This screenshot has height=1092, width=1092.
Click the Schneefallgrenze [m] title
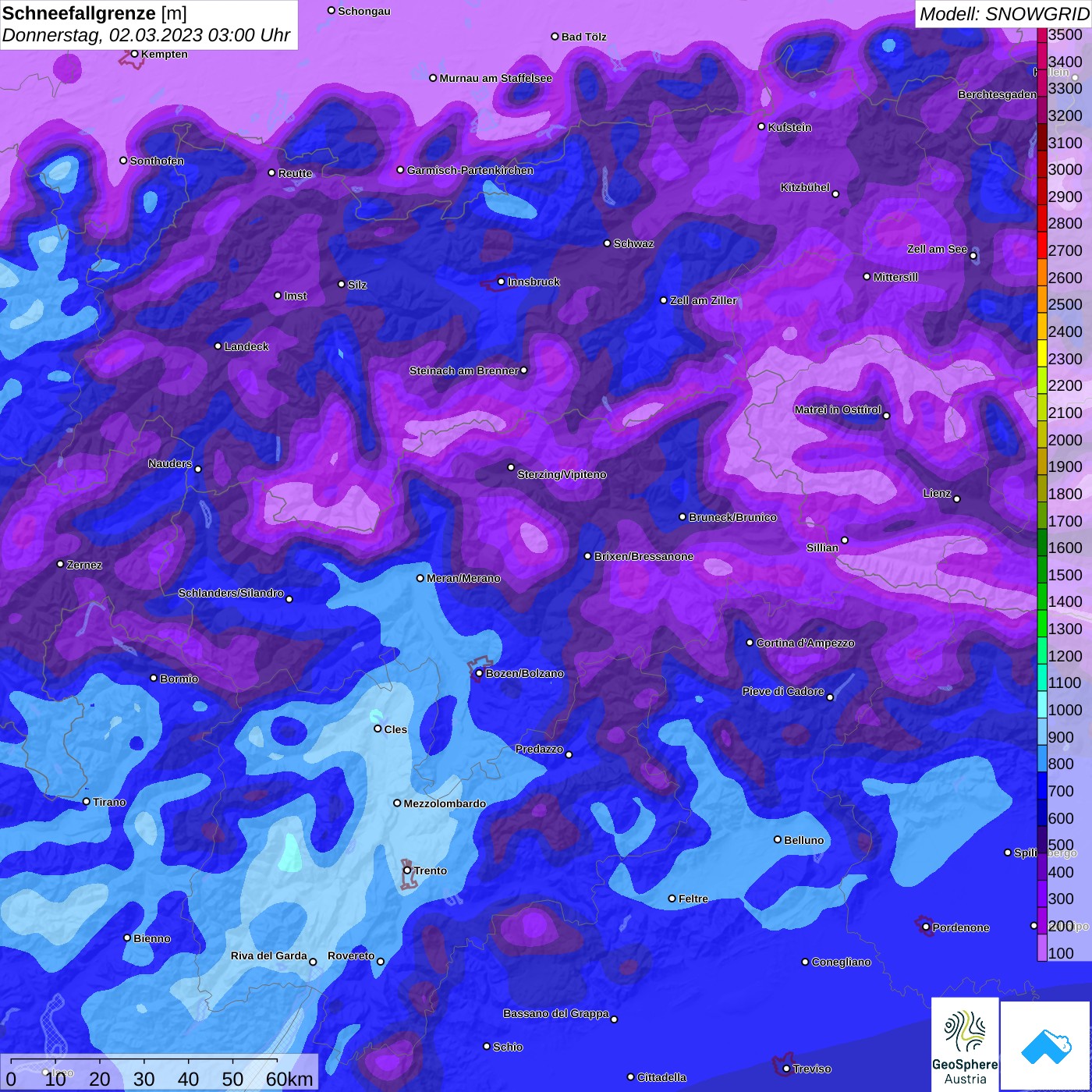pyautogui.click(x=94, y=13)
